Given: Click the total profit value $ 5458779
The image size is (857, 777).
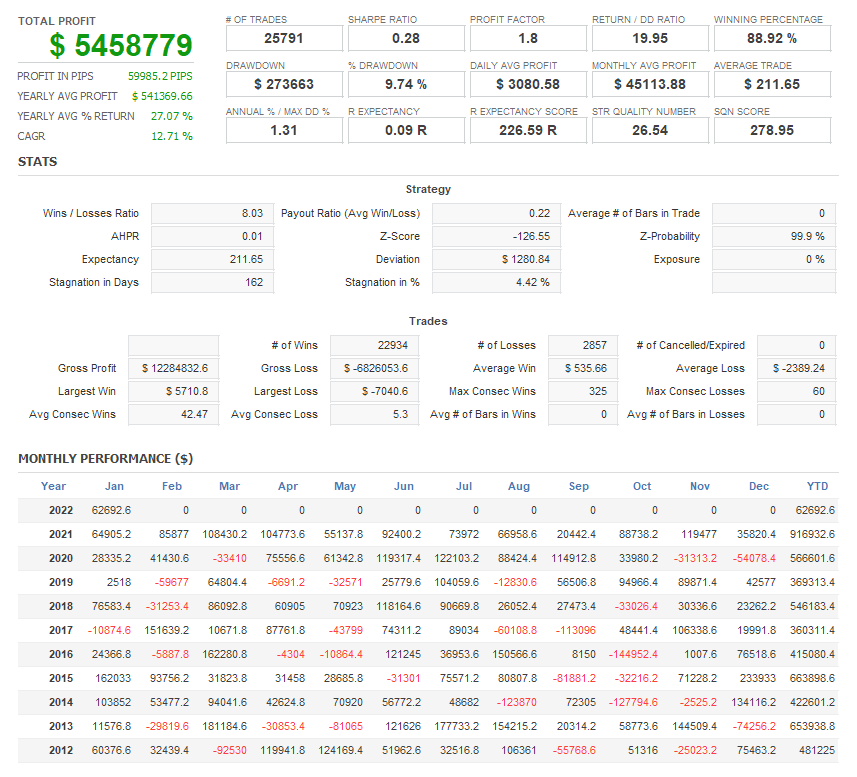Looking at the screenshot, I should (x=121, y=45).
